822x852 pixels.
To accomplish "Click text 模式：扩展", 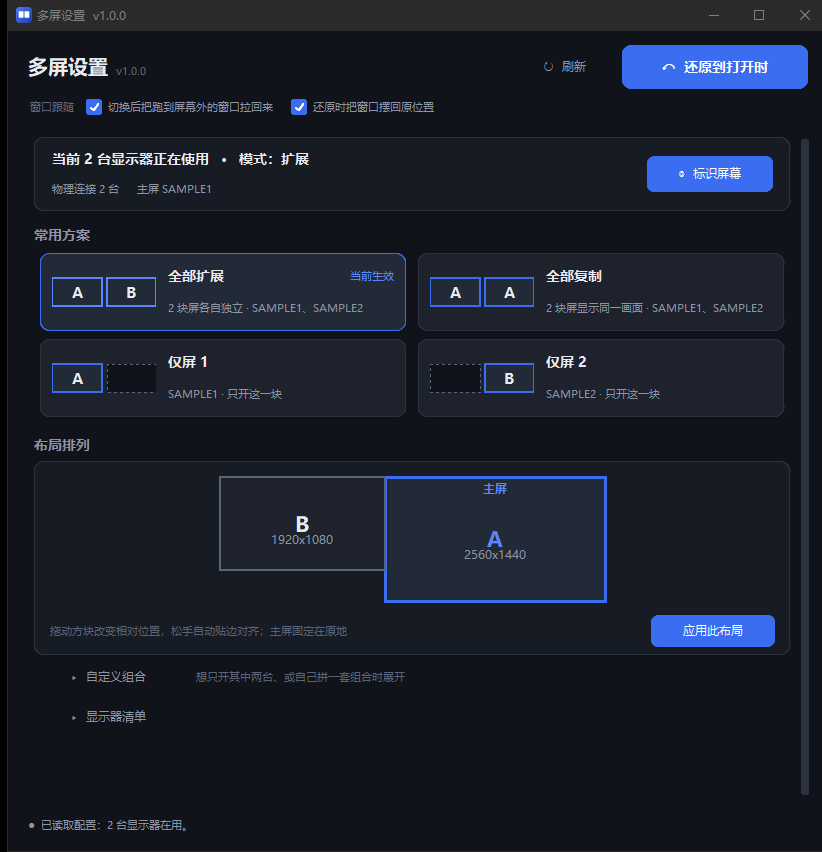I will 274,159.
